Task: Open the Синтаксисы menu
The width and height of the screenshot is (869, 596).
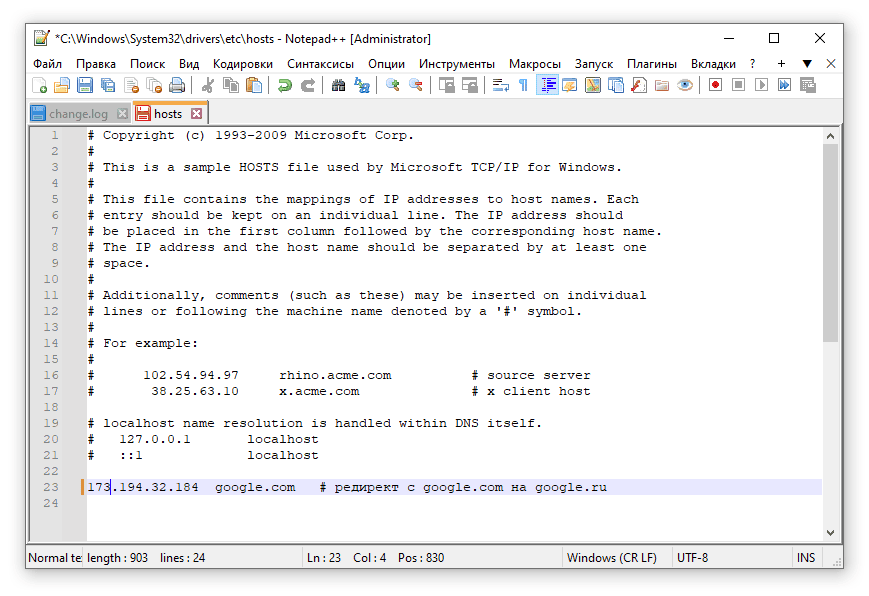Action: coord(320,64)
